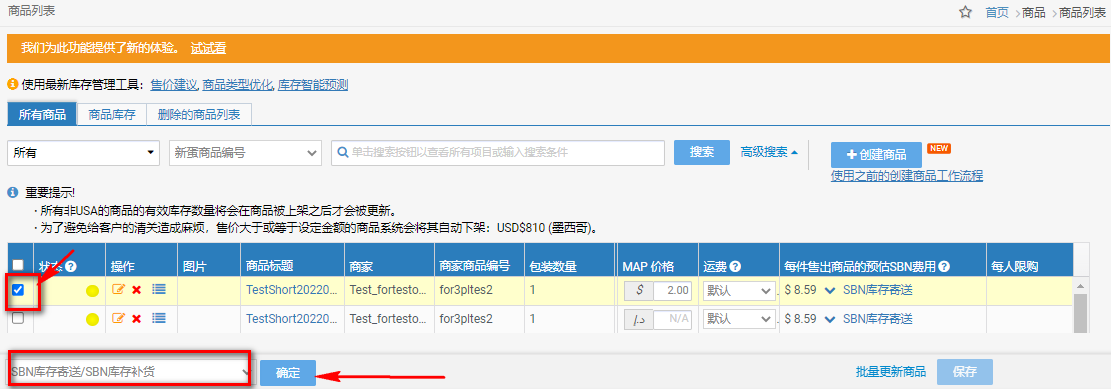Click the 批量更新商品 link
This screenshot has width=1111, height=389.
[x=891, y=372]
